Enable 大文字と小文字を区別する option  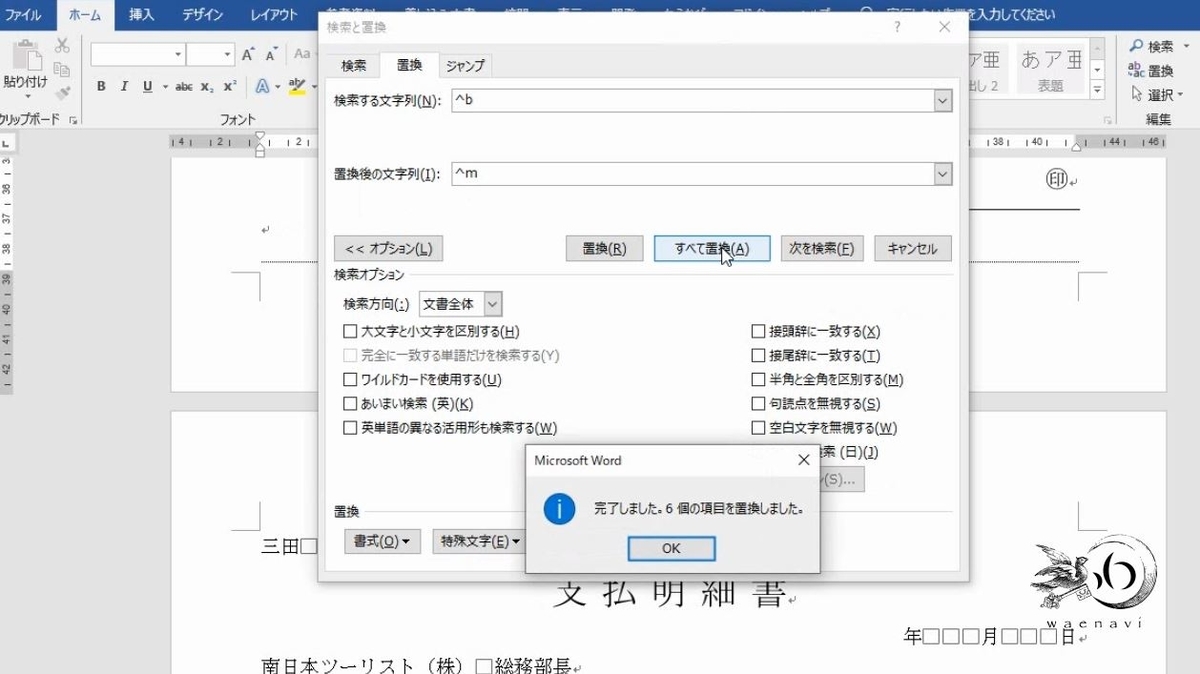(x=350, y=331)
